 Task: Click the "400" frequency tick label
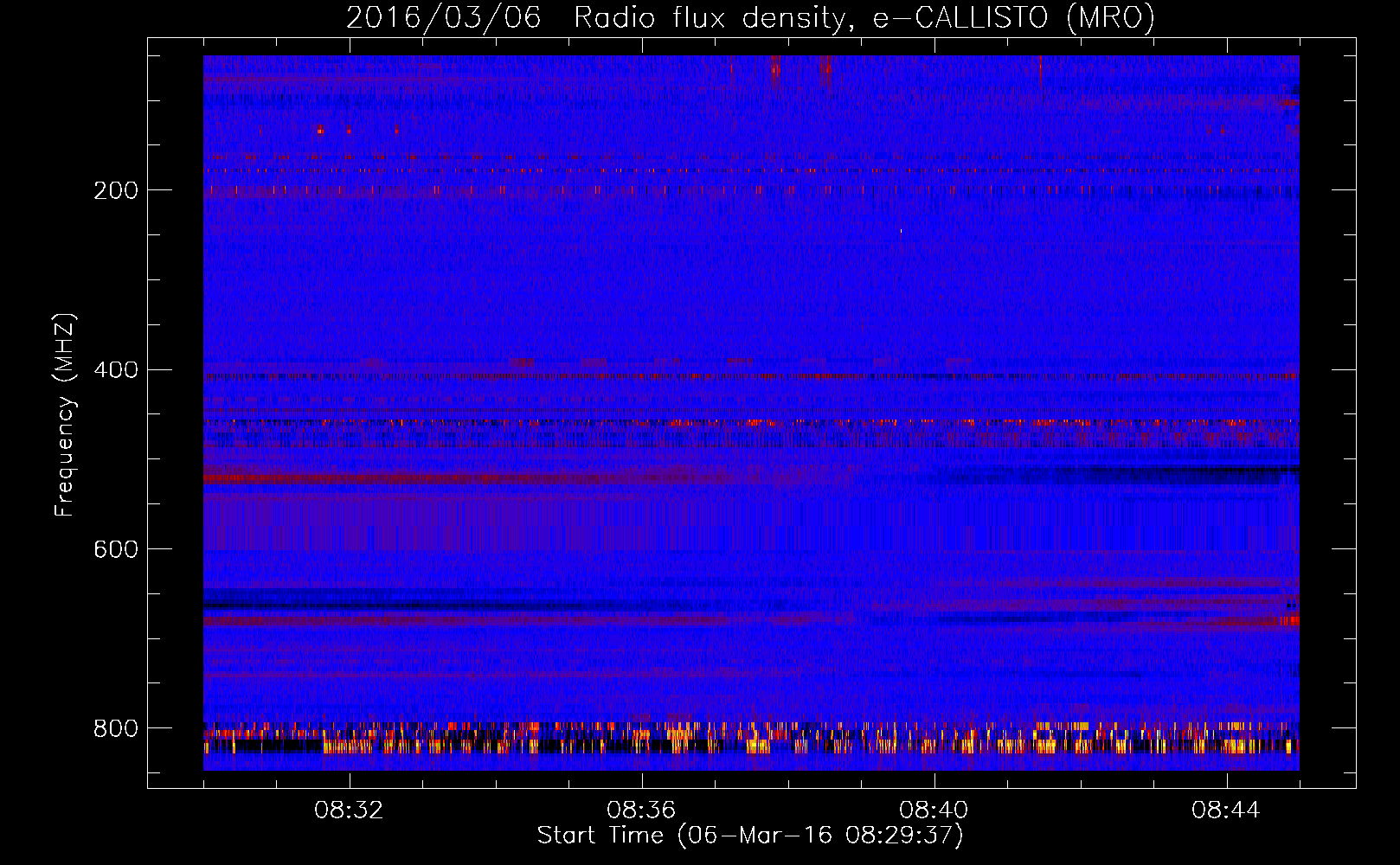(x=116, y=370)
